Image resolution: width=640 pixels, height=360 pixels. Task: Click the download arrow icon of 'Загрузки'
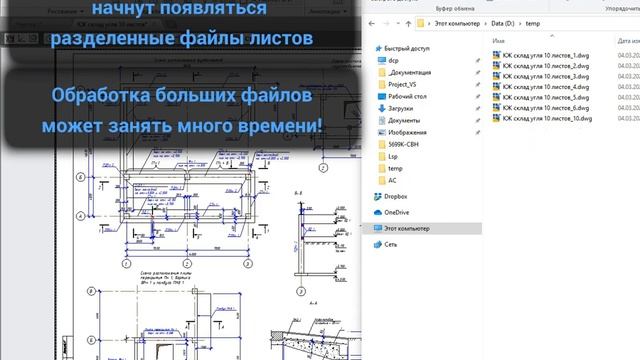pyautogui.click(x=382, y=109)
